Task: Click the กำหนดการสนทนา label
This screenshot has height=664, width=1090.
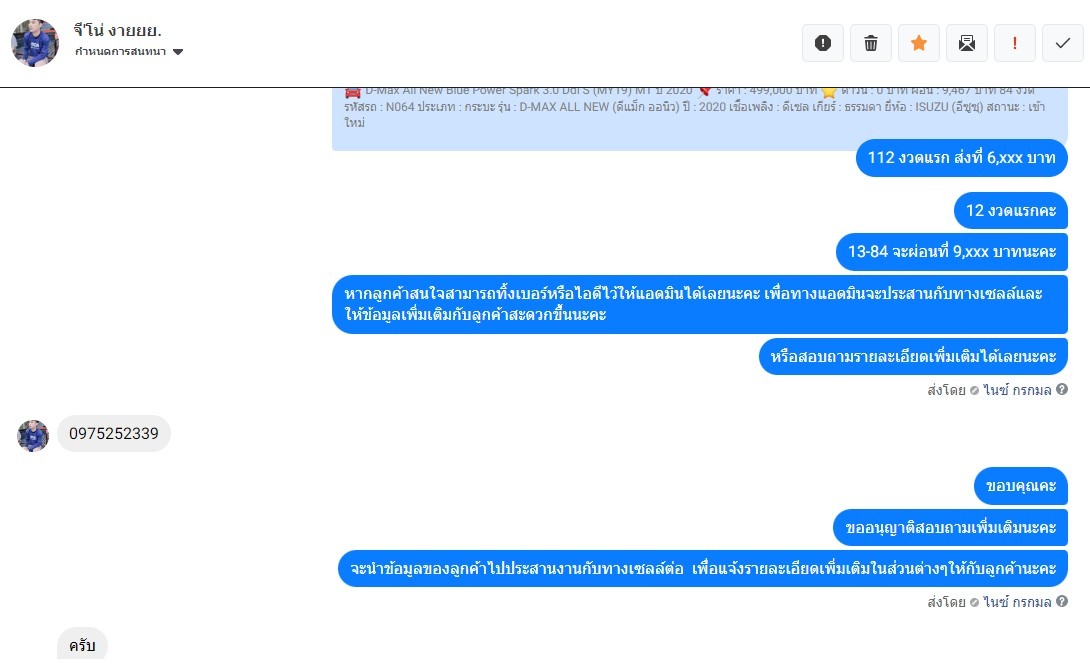Action: pos(120,52)
